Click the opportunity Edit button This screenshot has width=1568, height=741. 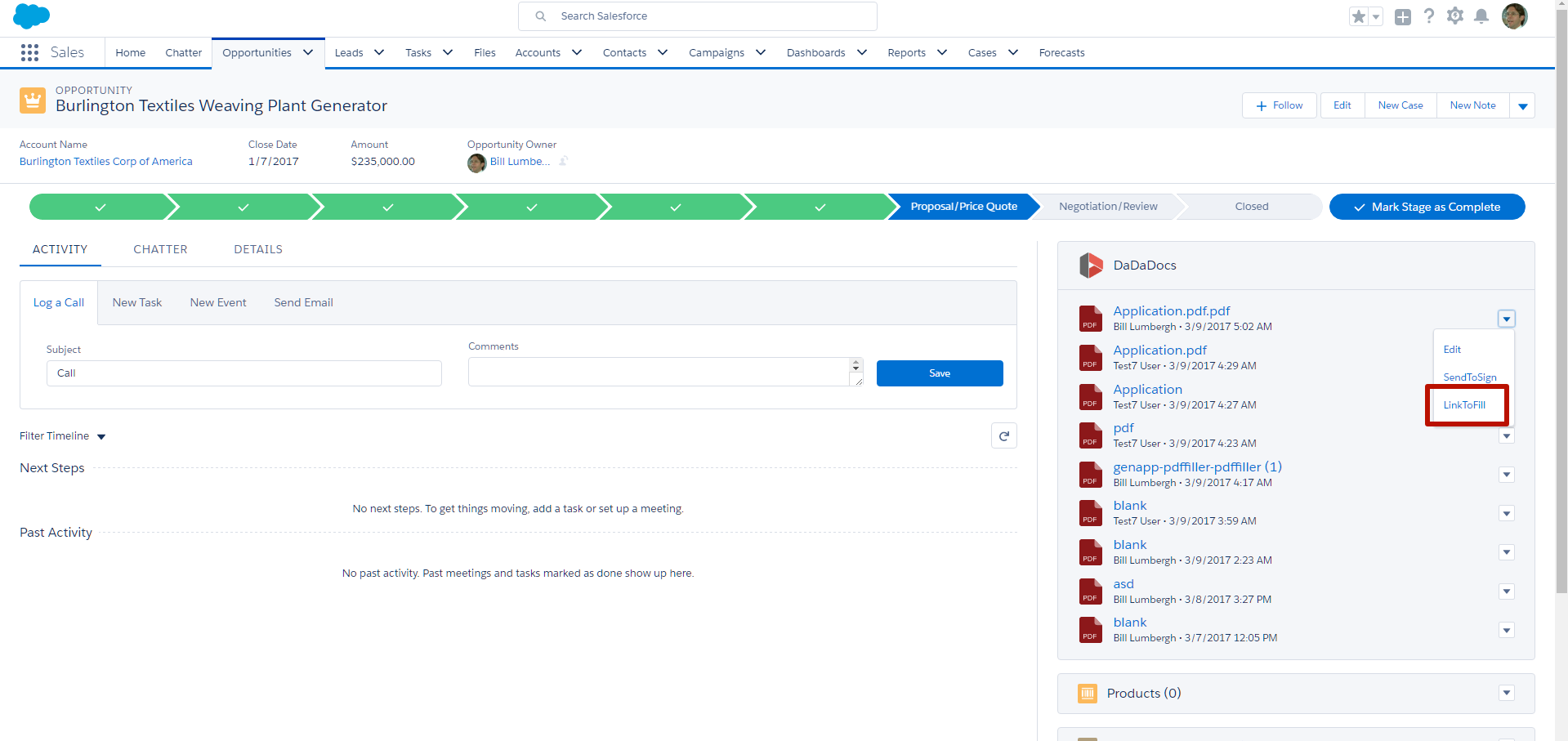pyautogui.click(x=1342, y=105)
